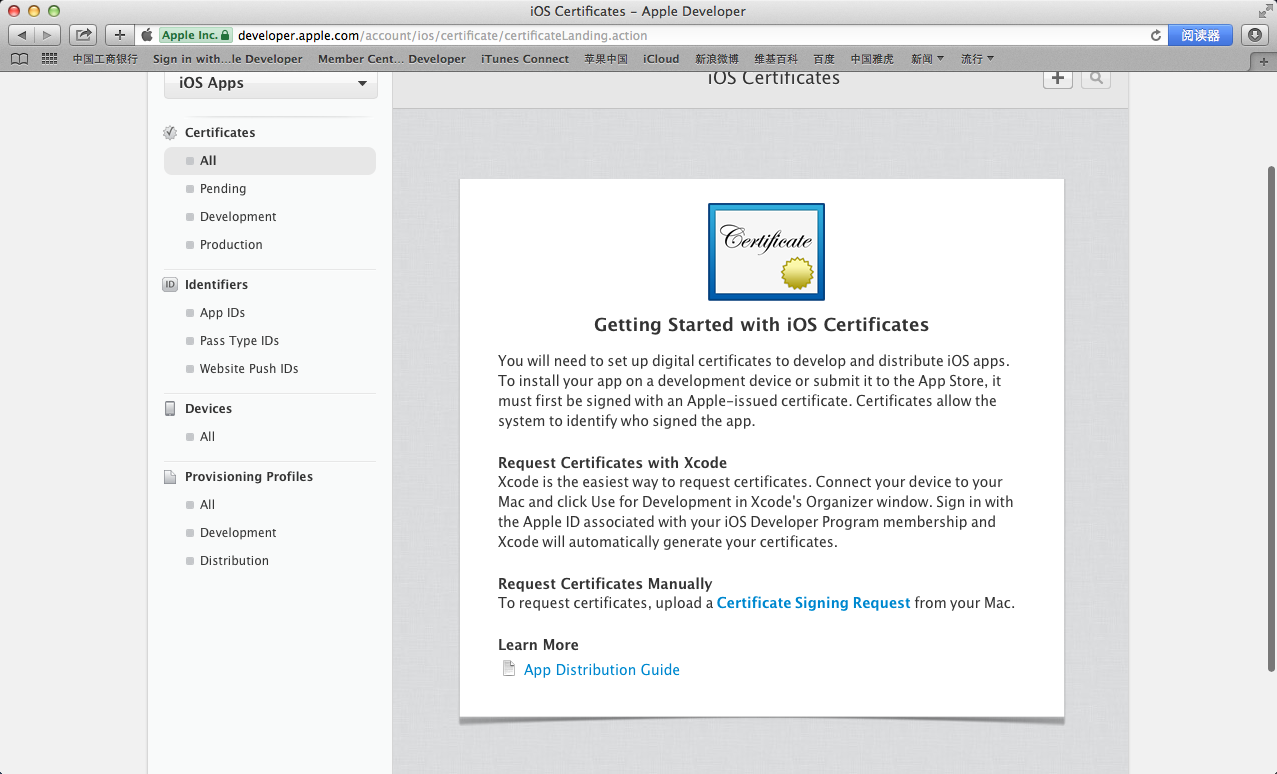The height and width of the screenshot is (774, 1277).
Task: Click the Devices section phone icon
Action: 170,408
